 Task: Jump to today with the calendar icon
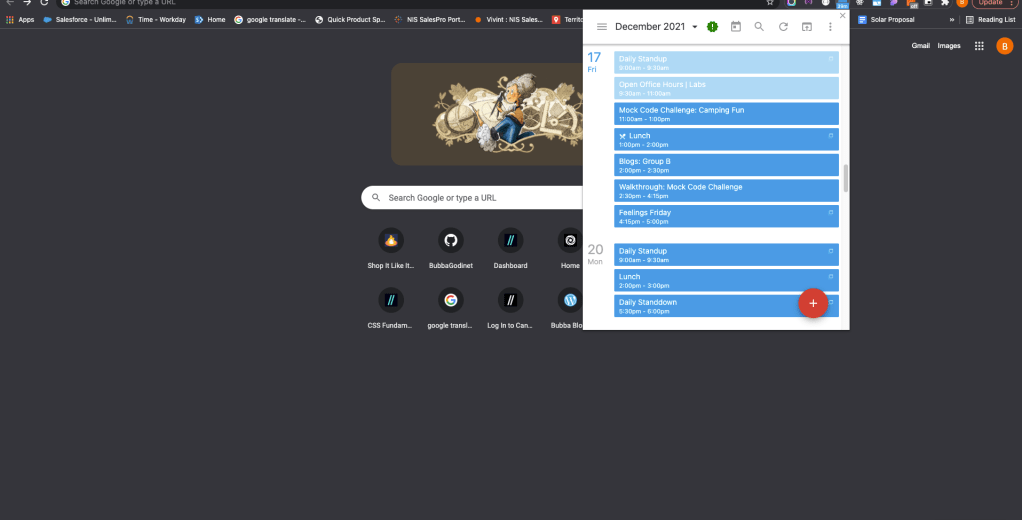(x=736, y=27)
